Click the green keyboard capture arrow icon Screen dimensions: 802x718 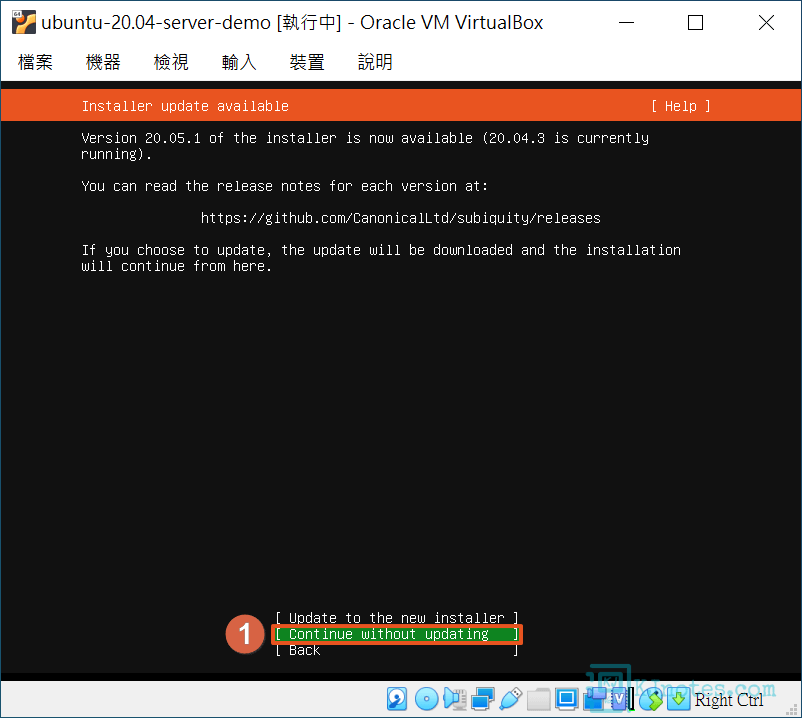click(678, 698)
